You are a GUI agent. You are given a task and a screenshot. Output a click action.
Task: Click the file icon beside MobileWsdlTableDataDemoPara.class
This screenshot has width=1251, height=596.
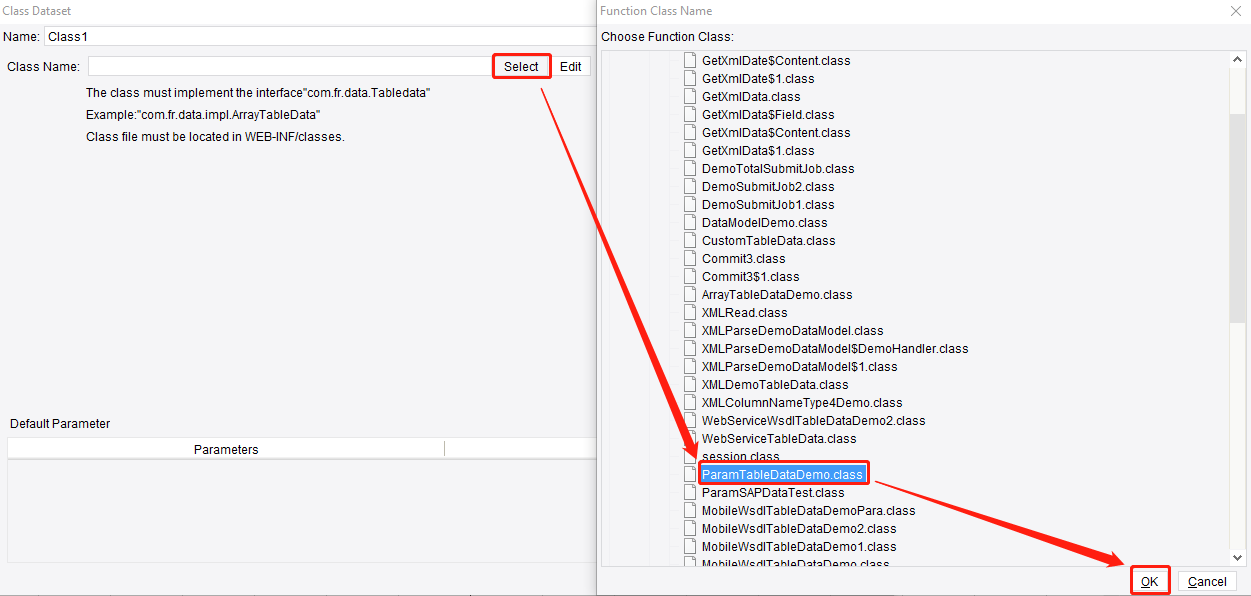[689, 510]
